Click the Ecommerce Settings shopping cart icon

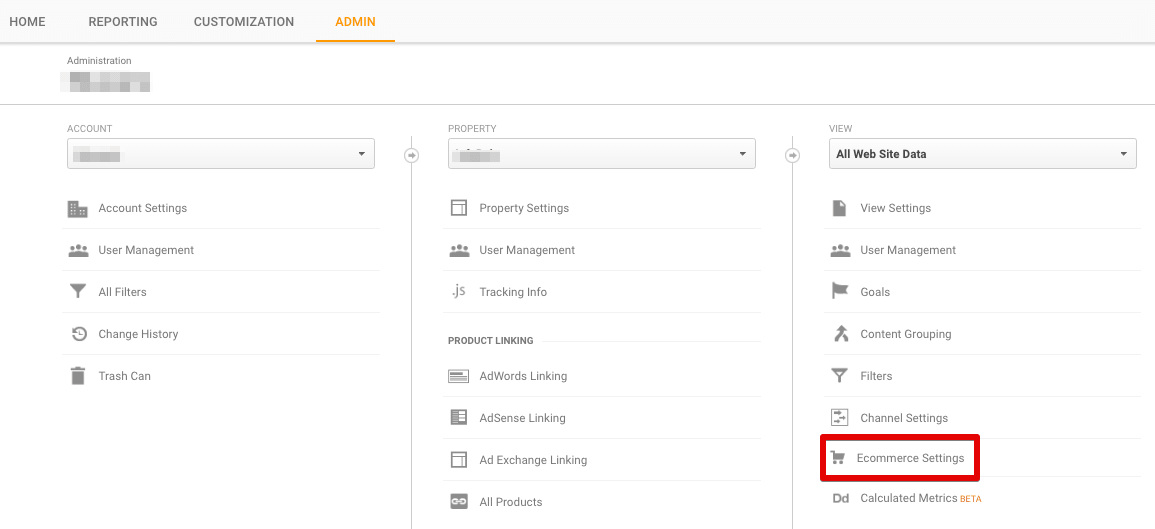pyautogui.click(x=837, y=458)
